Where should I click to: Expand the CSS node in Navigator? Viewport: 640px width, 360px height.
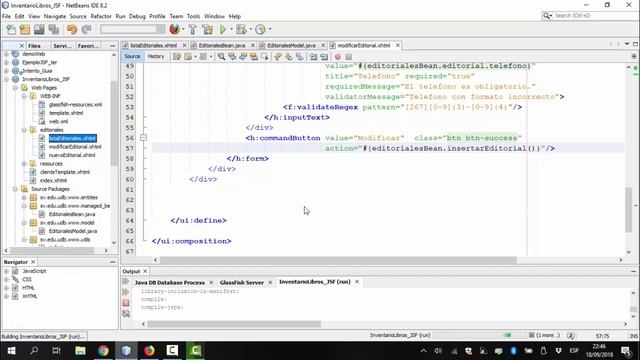tap(6, 280)
